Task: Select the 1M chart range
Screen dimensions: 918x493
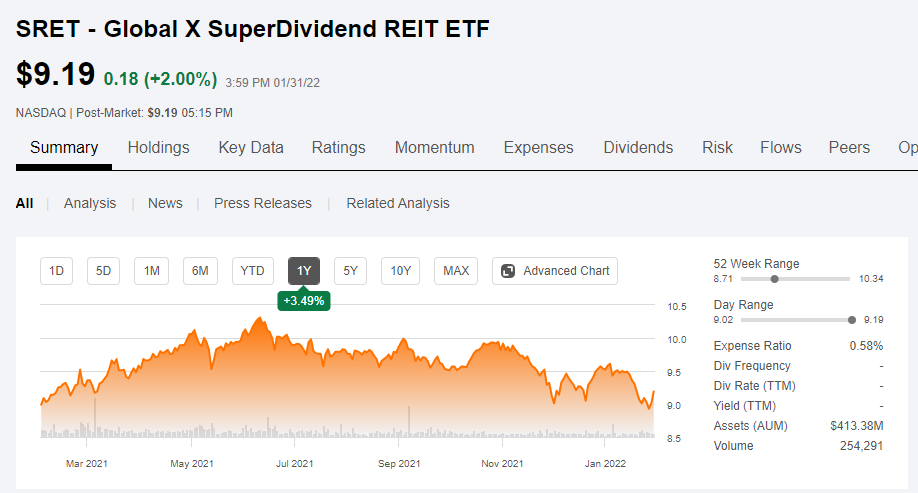Action: [x=152, y=271]
